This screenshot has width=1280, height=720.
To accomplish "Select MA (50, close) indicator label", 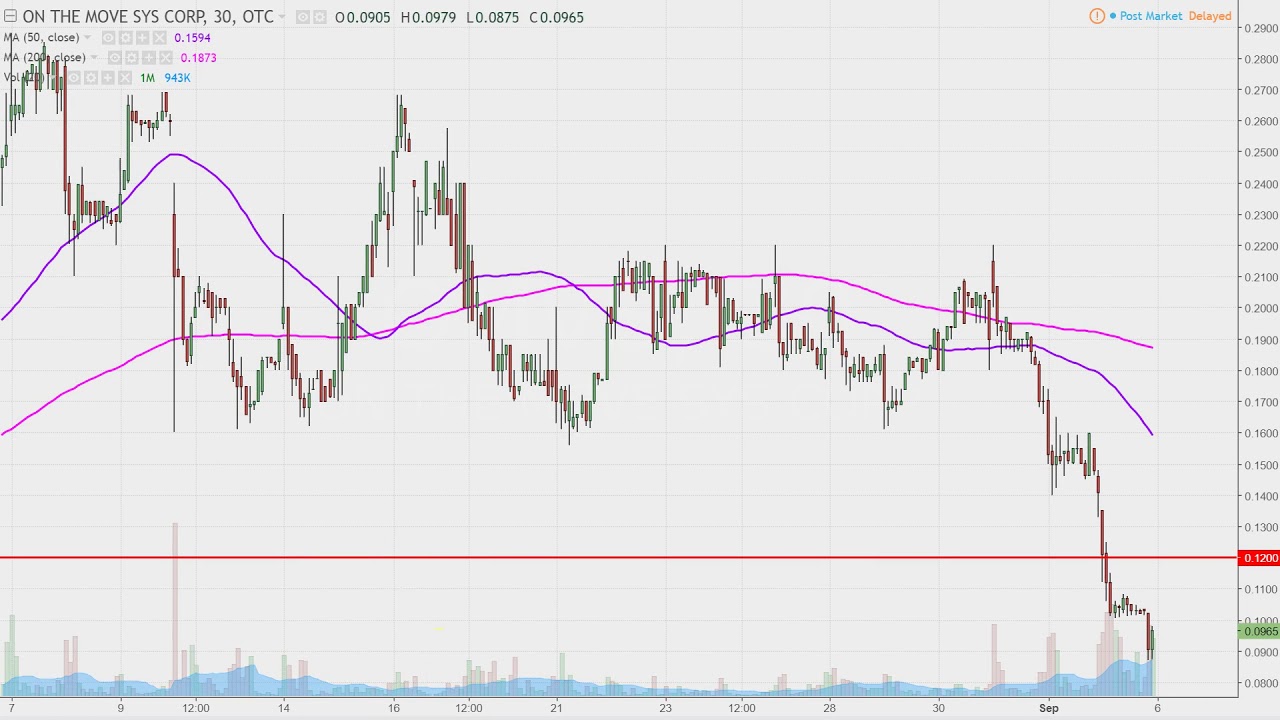I will click(x=41, y=38).
